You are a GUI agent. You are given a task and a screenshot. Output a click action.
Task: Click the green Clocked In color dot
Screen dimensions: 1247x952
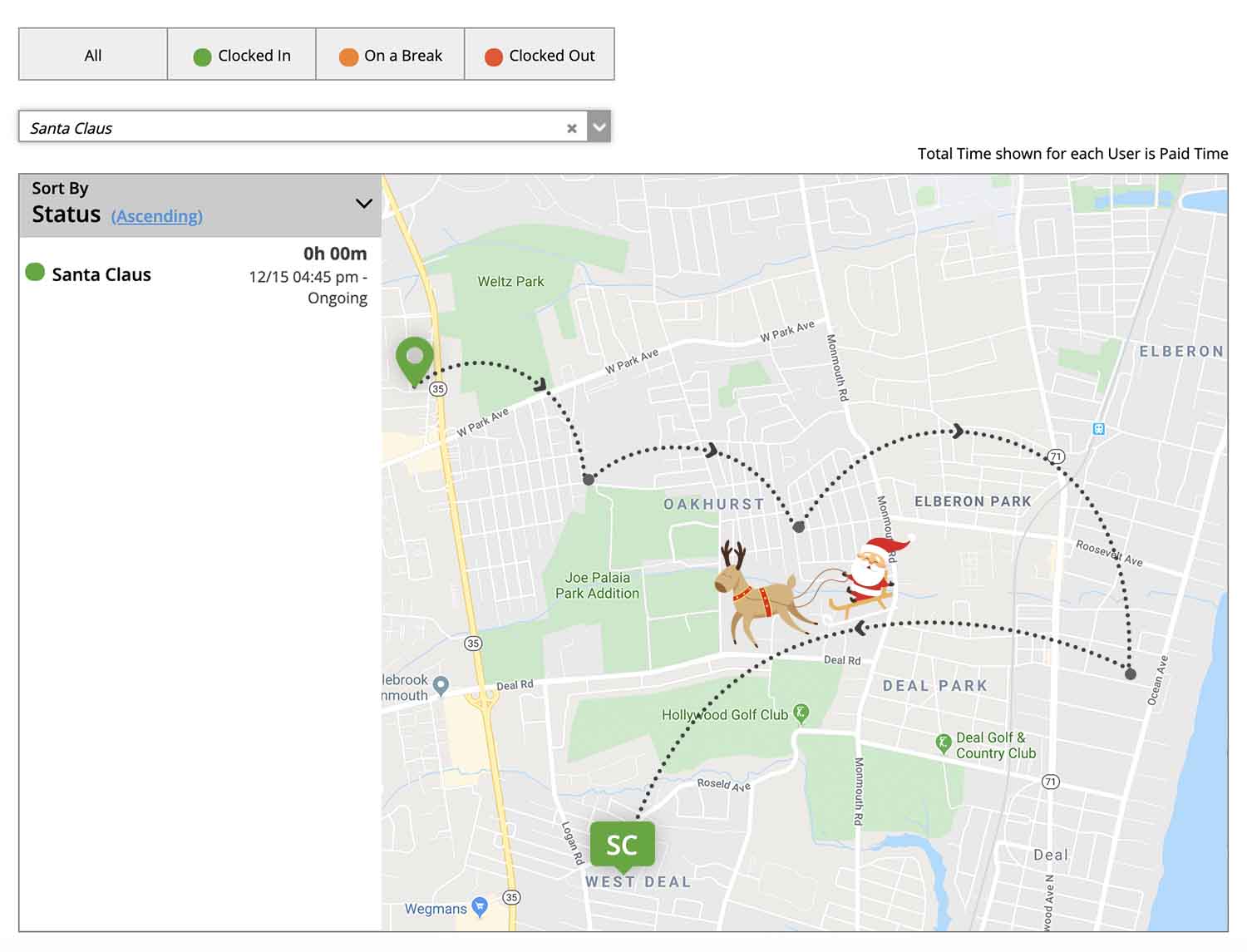[202, 57]
